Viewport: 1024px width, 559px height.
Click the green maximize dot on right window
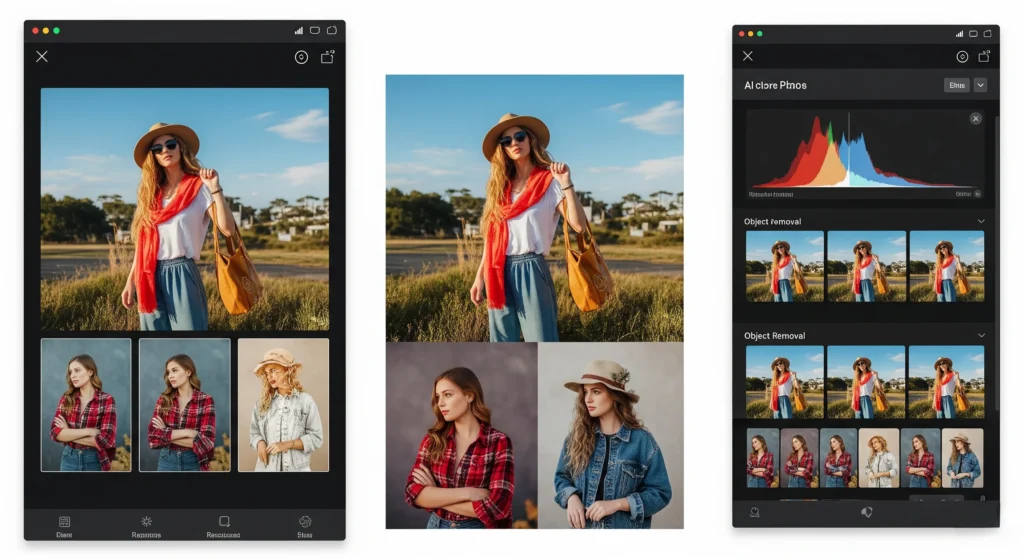pos(760,33)
